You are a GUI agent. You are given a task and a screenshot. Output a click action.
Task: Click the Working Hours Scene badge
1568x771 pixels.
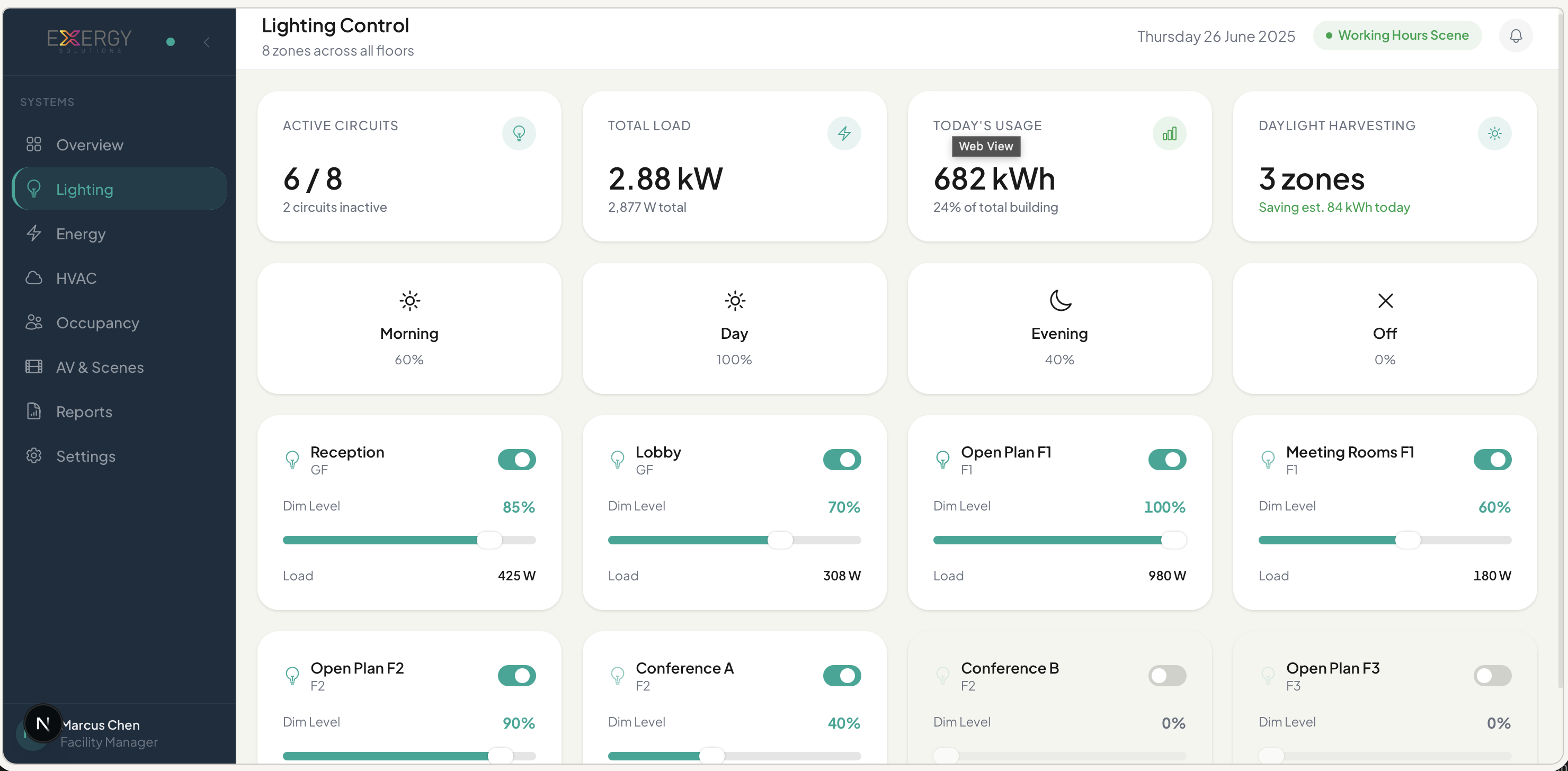[1397, 35]
